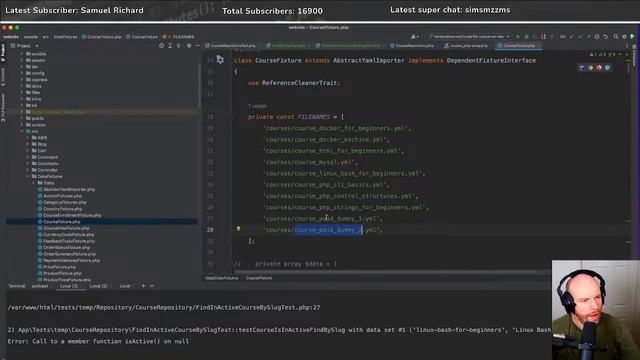The height and width of the screenshot is (360, 640).
Task: Collapse the src folder in project tree
Action: 22,131
